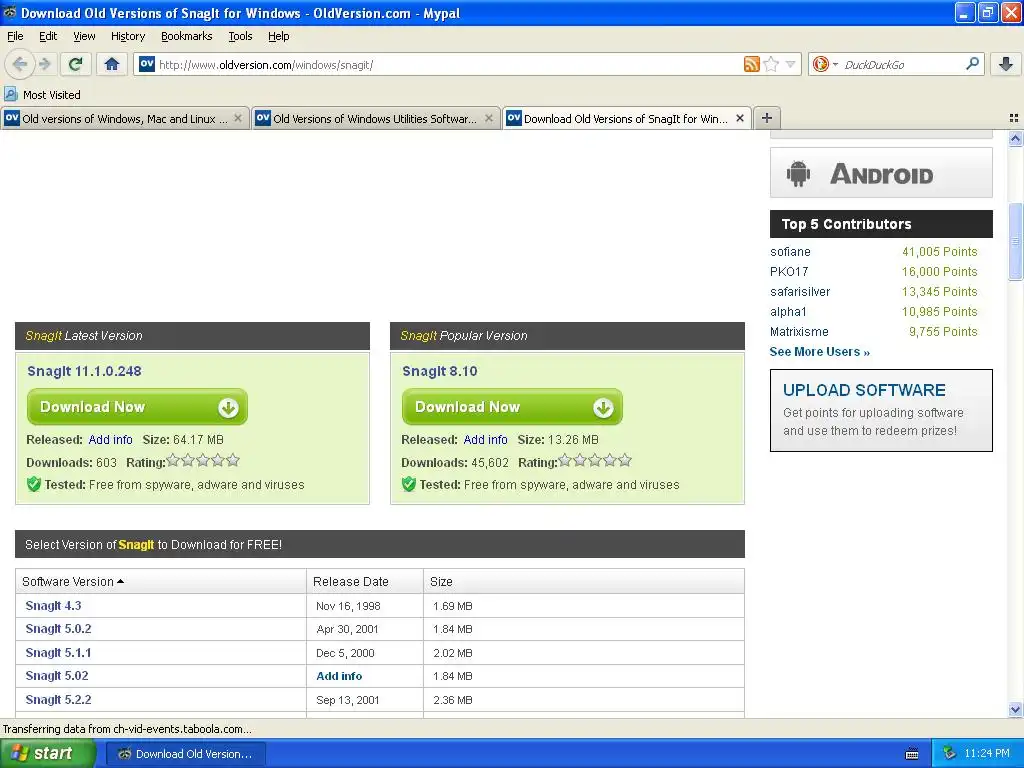The width and height of the screenshot is (1024, 768).
Task: Open contributor sofiane's profile
Action: 790,251
